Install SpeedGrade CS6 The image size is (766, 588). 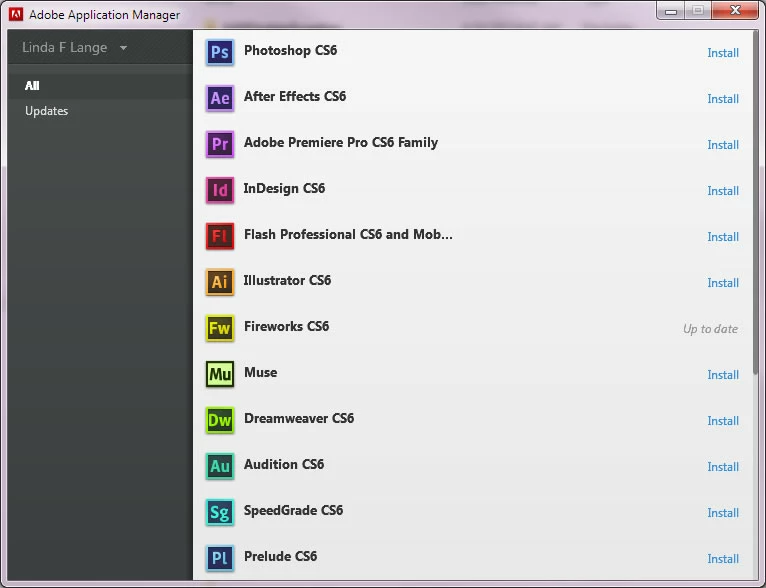(723, 512)
